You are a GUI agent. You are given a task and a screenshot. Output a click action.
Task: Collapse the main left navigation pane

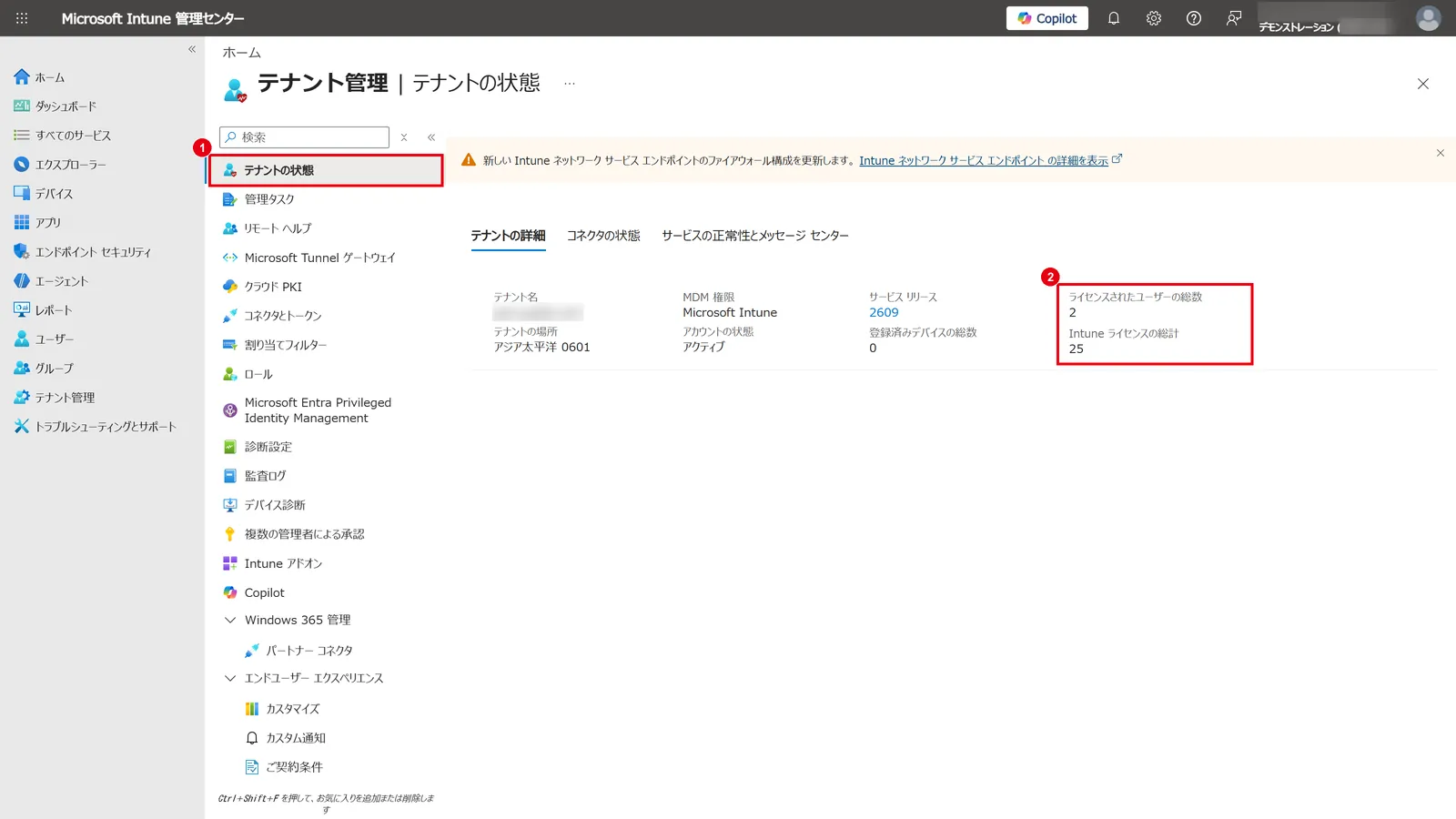tap(192, 49)
